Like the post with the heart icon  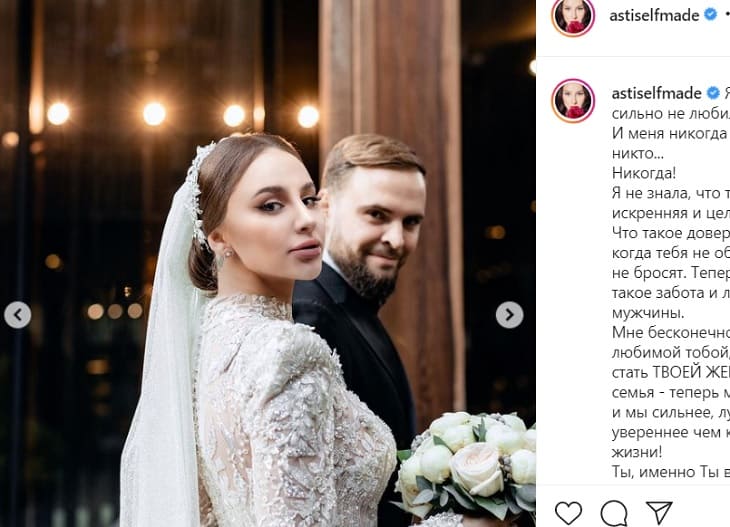coord(568,513)
